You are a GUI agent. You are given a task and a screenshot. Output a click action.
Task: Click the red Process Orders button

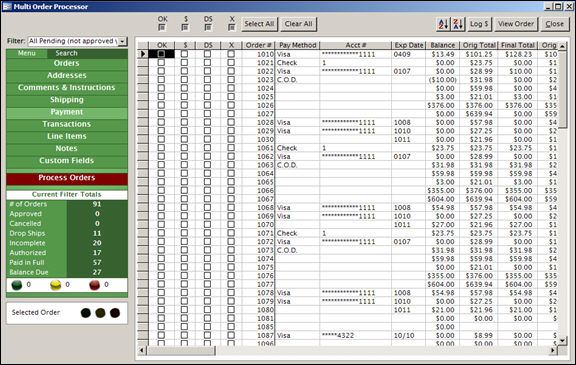point(67,178)
